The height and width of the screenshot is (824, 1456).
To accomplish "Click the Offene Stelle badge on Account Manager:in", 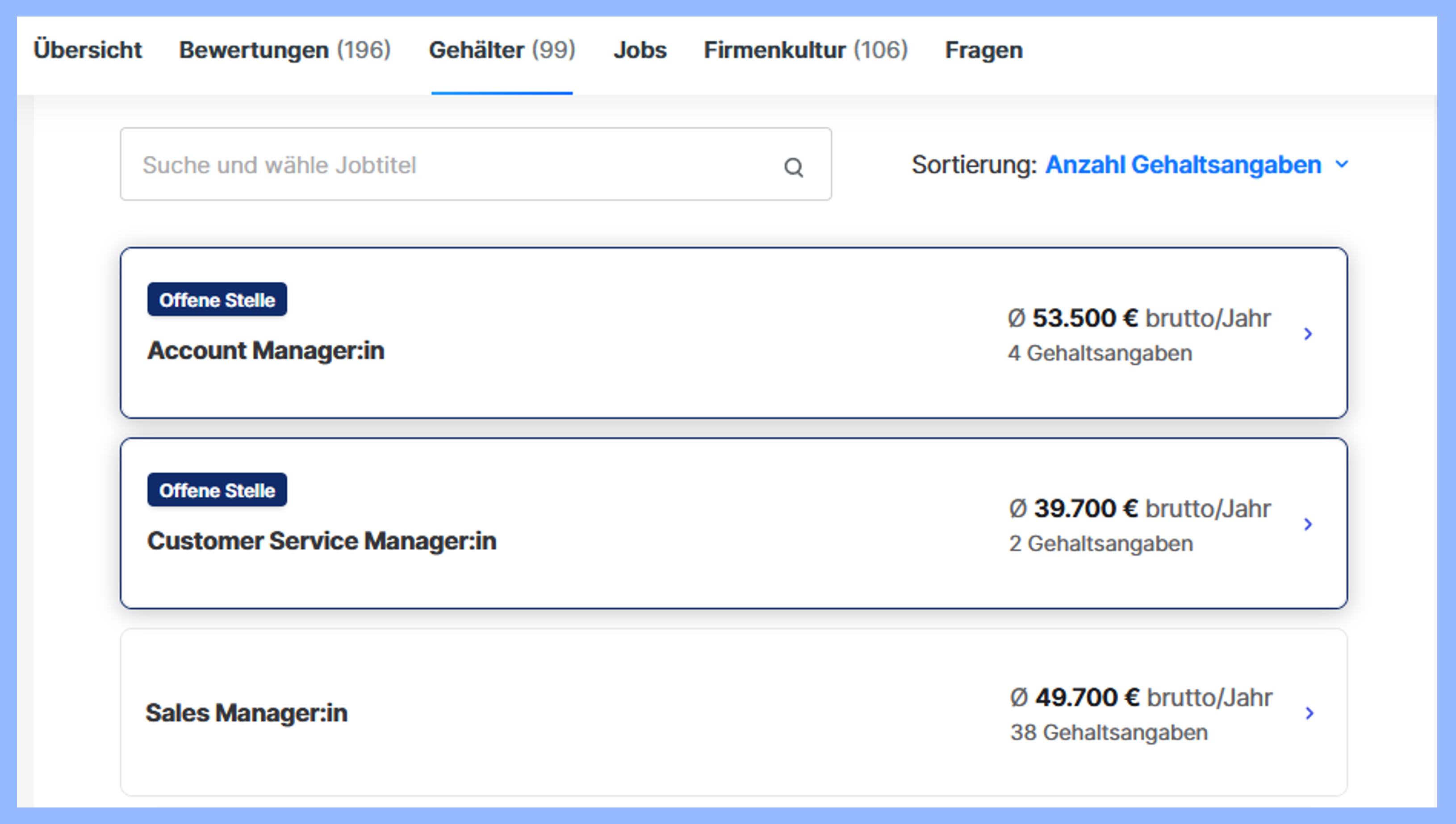I will point(217,299).
